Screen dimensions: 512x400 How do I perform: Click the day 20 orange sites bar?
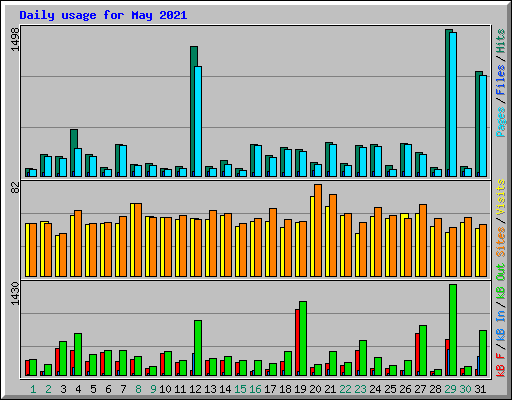coord(318,230)
